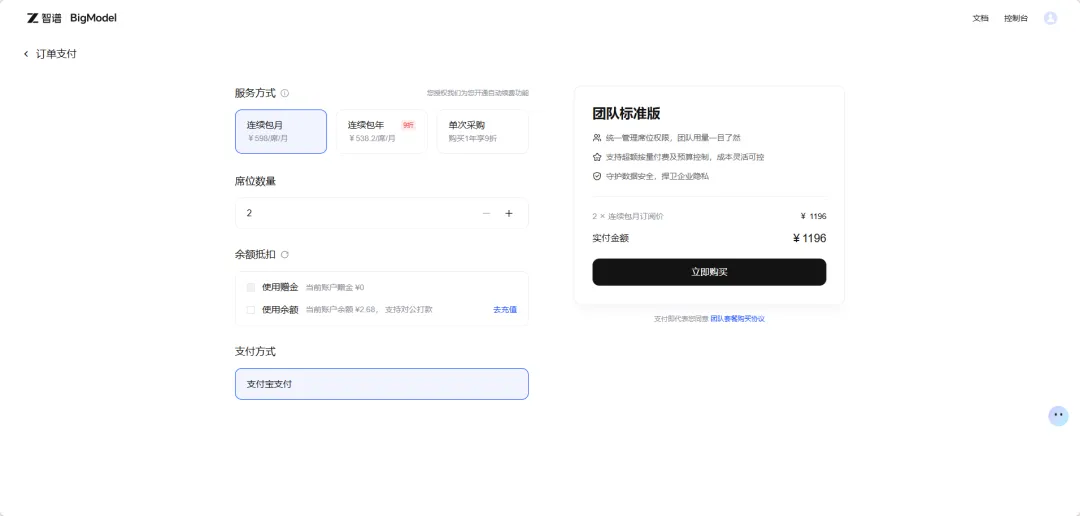Click the 2 × 连续包月订阅价 line
The height and width of the screenshot is (516, 1080).
pos(628,216)
